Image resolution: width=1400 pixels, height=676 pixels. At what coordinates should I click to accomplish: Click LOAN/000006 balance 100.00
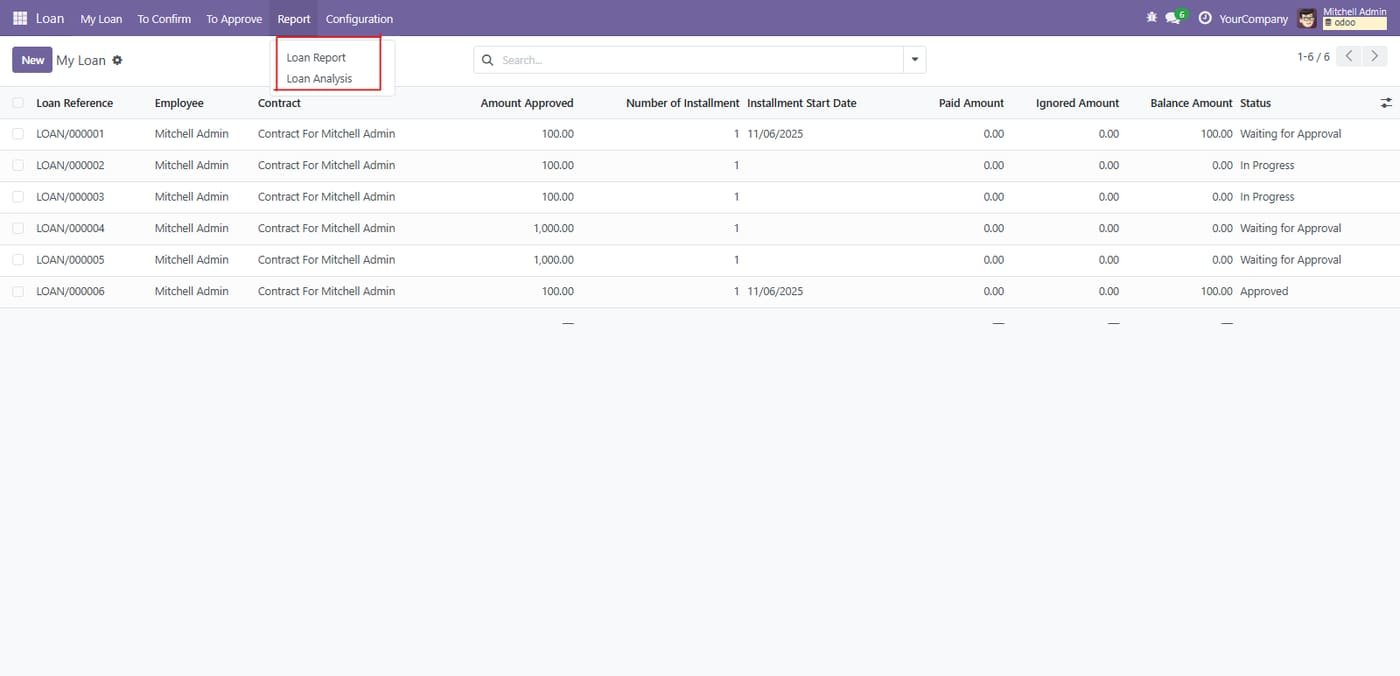[1216, 291]
